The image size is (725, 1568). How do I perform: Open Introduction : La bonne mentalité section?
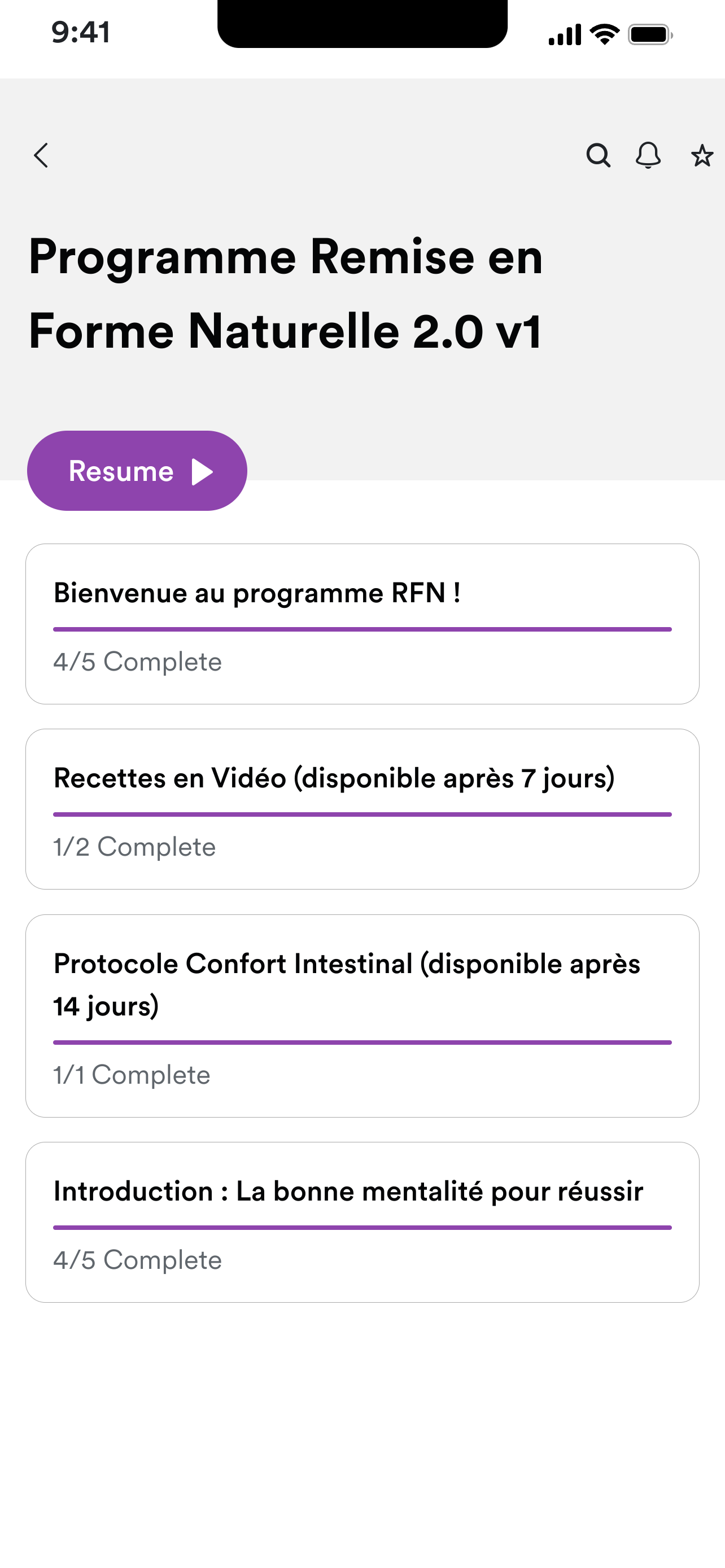(362, 1222)
